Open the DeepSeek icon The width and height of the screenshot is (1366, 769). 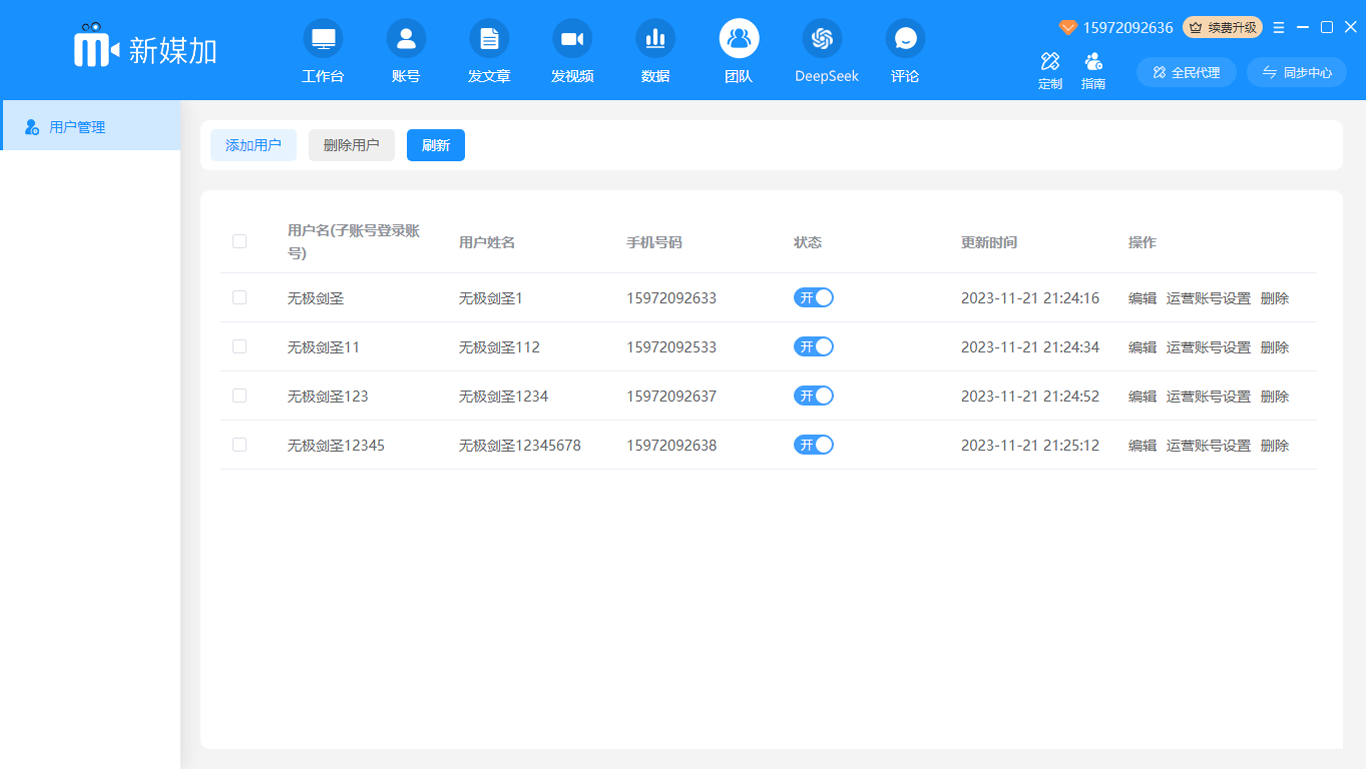pos(822,40)
